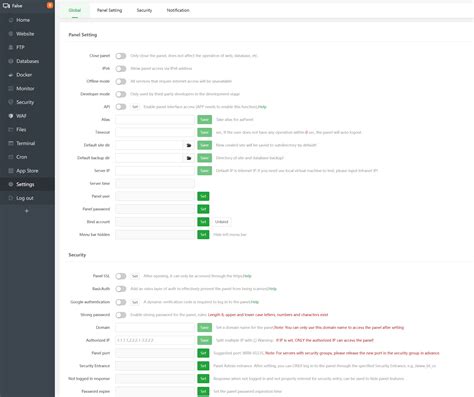Turn on the BasicAuth switch
Image resolution: width=474 pixels, height=397 pixels.
point(121,289)
